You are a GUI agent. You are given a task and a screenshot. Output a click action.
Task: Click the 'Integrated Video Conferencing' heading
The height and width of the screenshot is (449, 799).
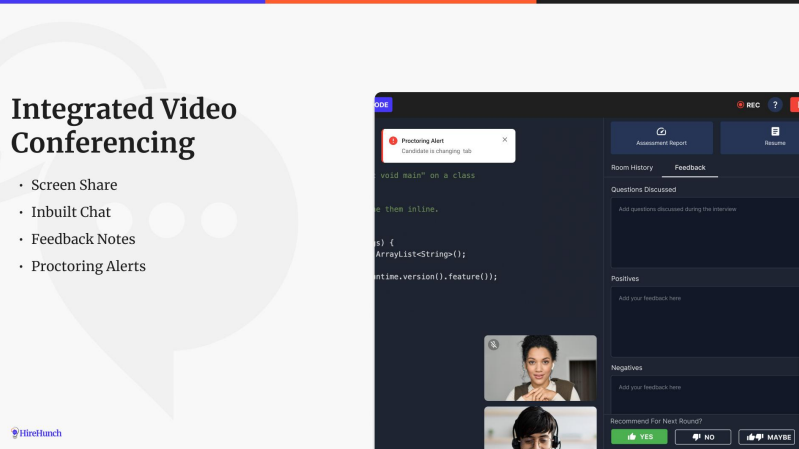pyautogui.click(x=124, y=126)
